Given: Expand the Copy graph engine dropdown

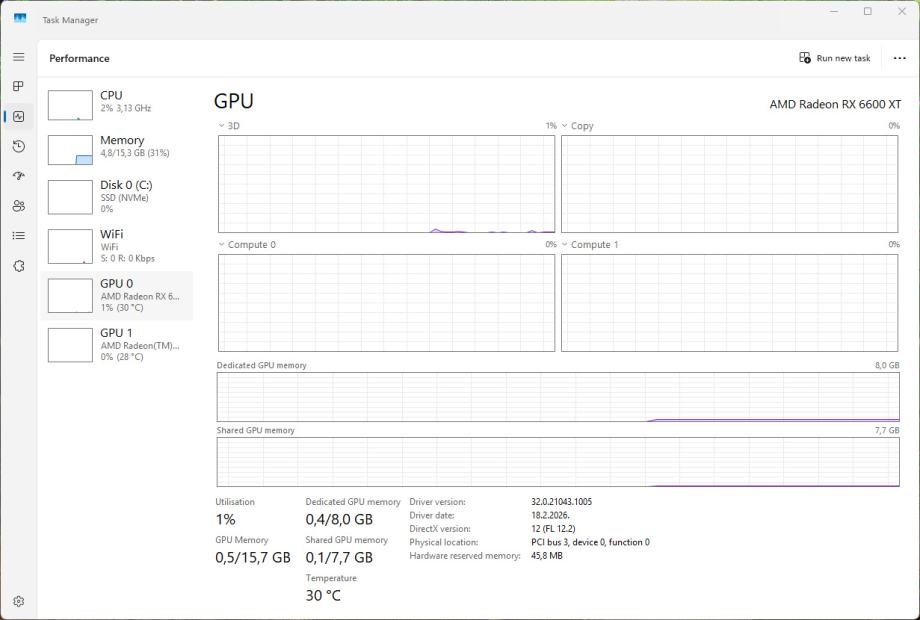Looking at the screenshot, I should coord(565,126).
